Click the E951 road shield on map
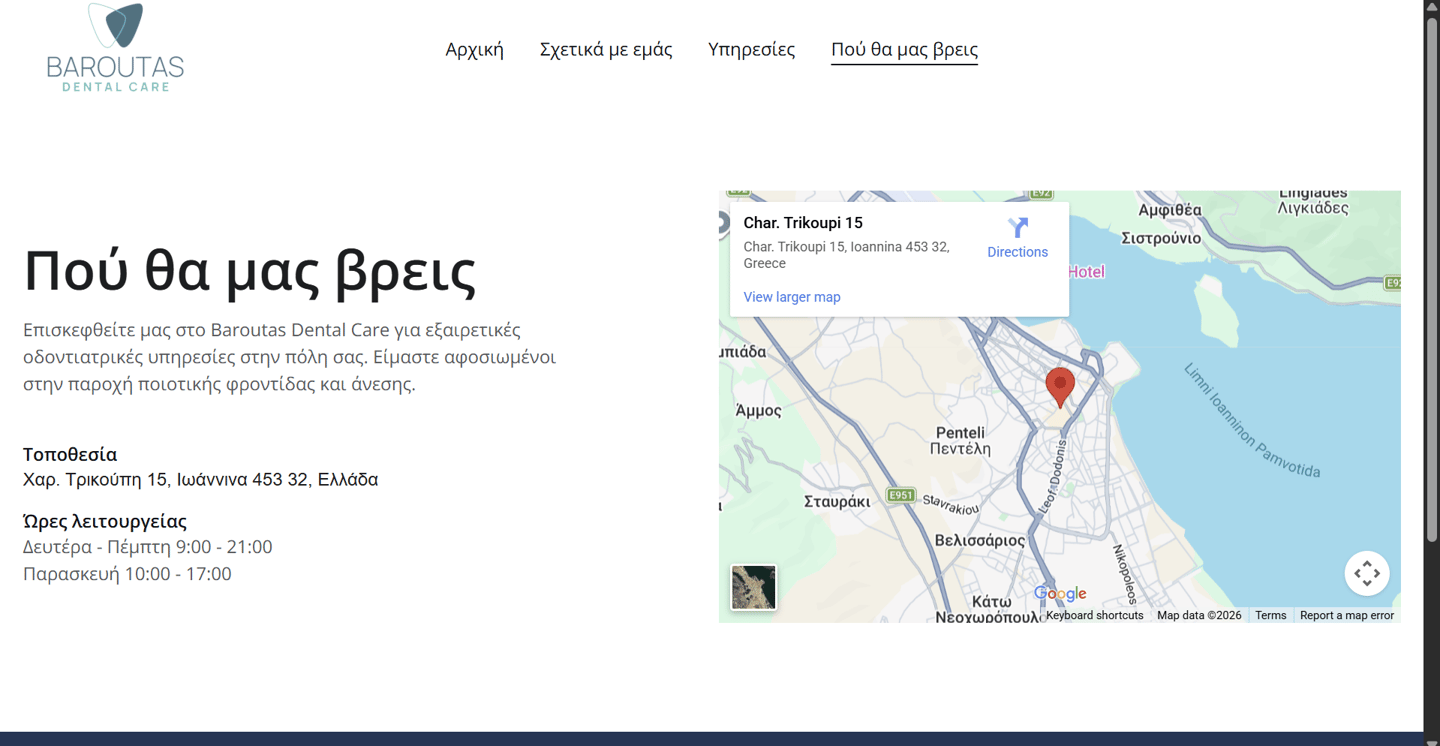Image resolution: width=1440 pixels, height=746 pixels. 901,495
